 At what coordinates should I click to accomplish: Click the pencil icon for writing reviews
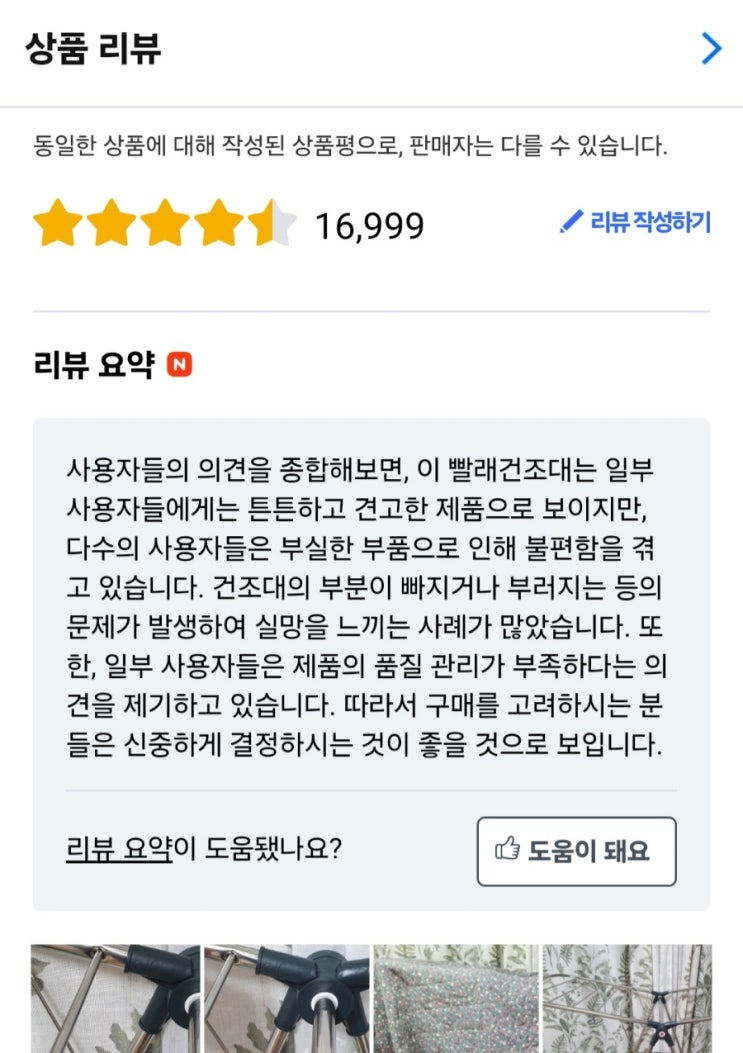570,222
